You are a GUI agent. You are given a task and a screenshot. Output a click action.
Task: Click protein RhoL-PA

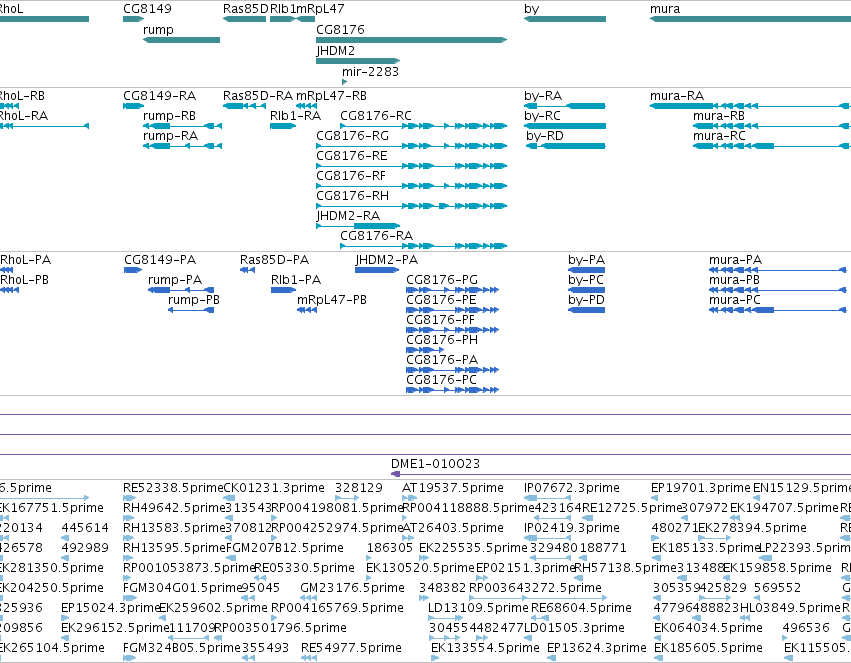pos(7,270)
